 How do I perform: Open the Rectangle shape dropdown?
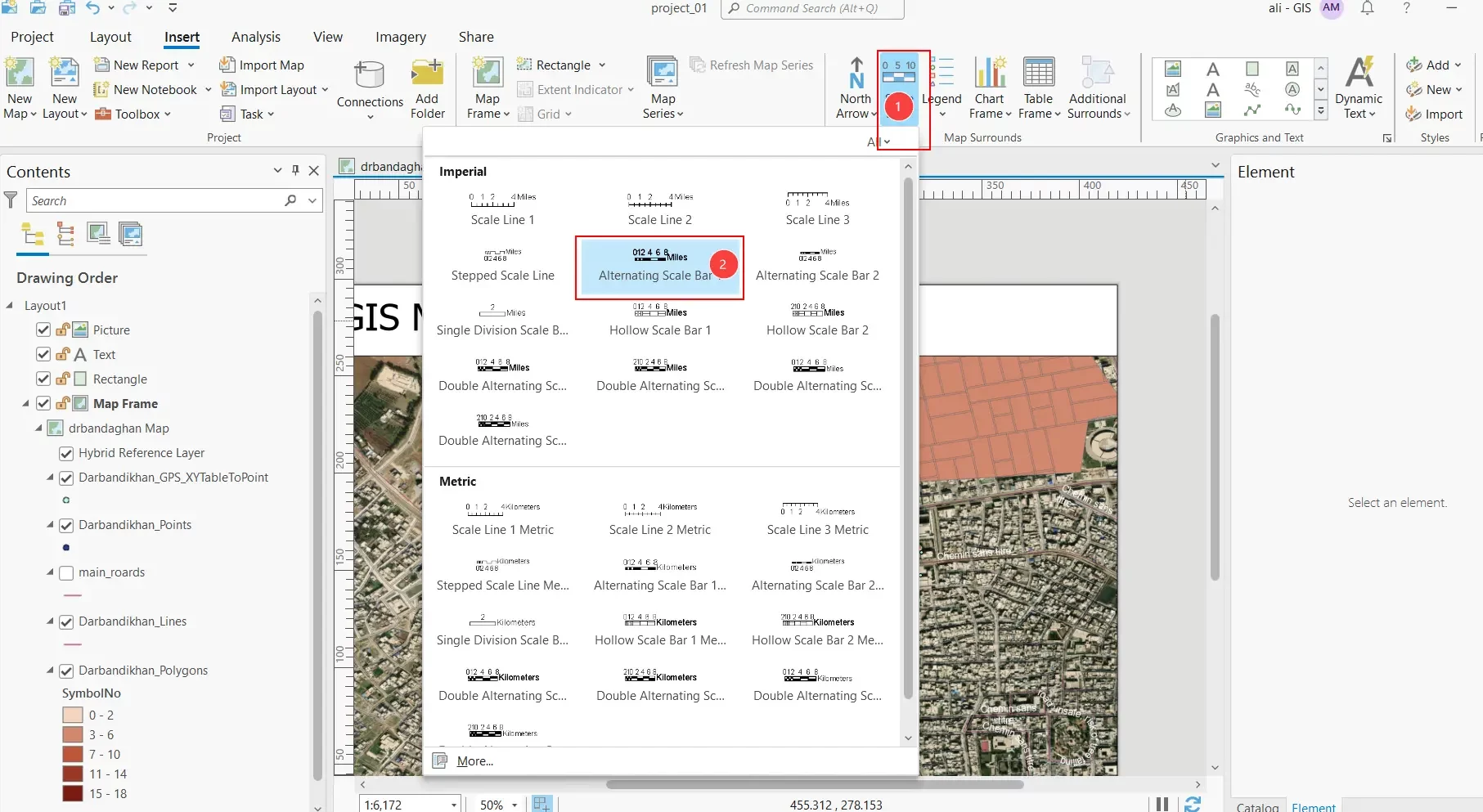(602, 65)
